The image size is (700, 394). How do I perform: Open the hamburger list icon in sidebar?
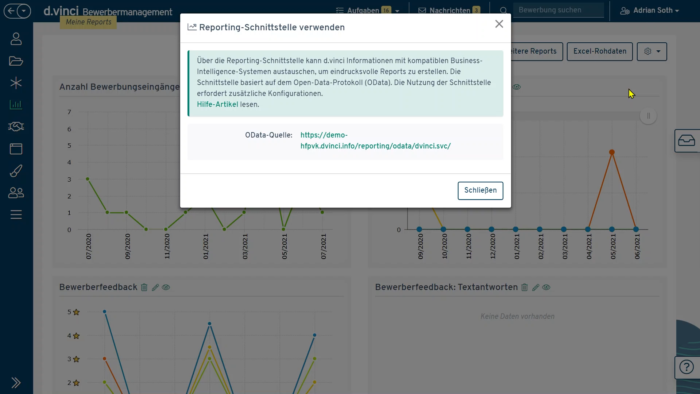point(16,215)
